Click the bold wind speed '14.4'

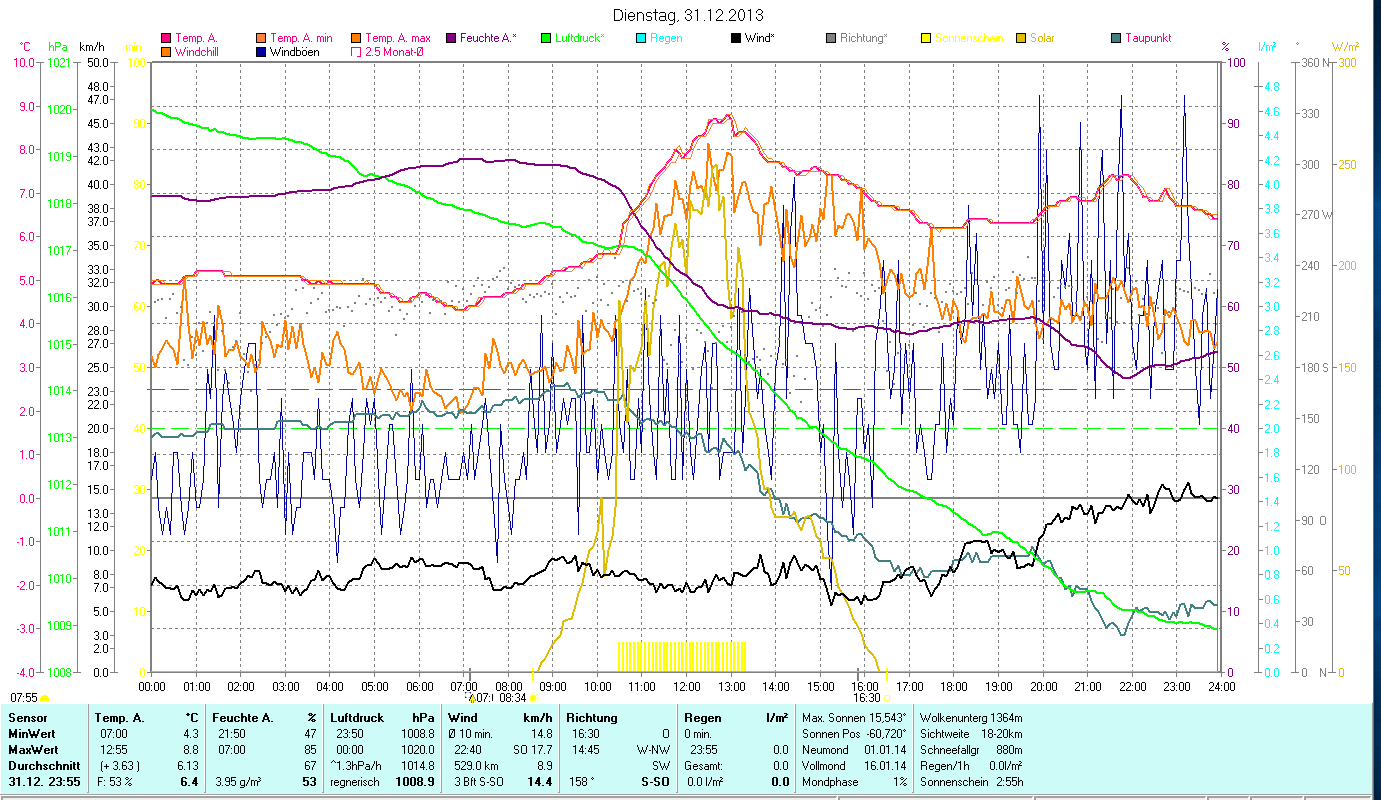pos(541,782)
